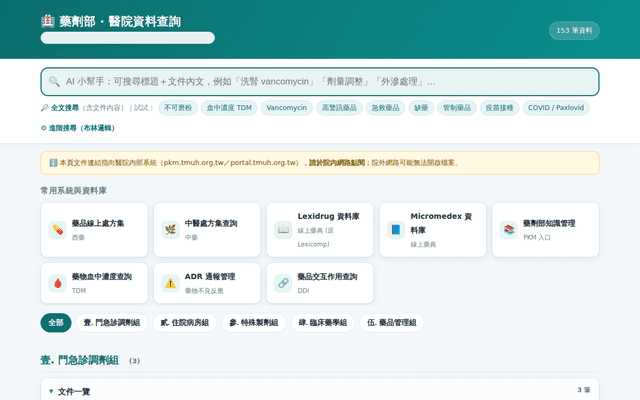Viewport: 640px width, 400px height.
Task: Click the 藥物血中濃度查詢 blood drop icon
Action: pyautogui.click(x=58, y=283)
